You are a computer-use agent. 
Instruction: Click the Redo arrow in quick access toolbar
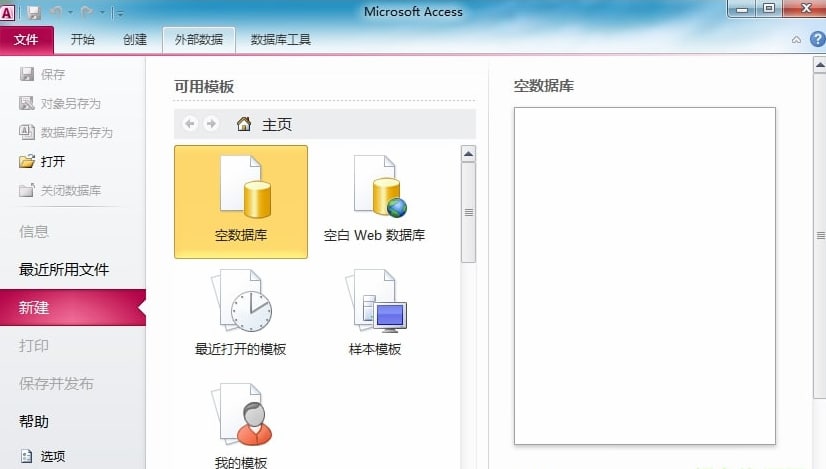pyautogui.click(x=87, y=12)
